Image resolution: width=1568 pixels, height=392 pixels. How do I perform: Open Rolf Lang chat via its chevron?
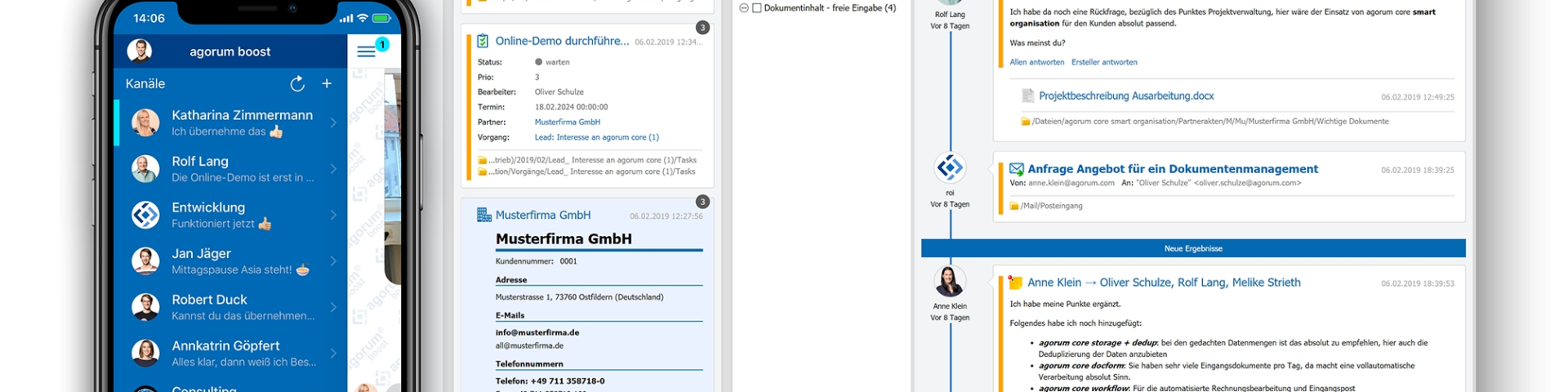(x=333, y=169)
